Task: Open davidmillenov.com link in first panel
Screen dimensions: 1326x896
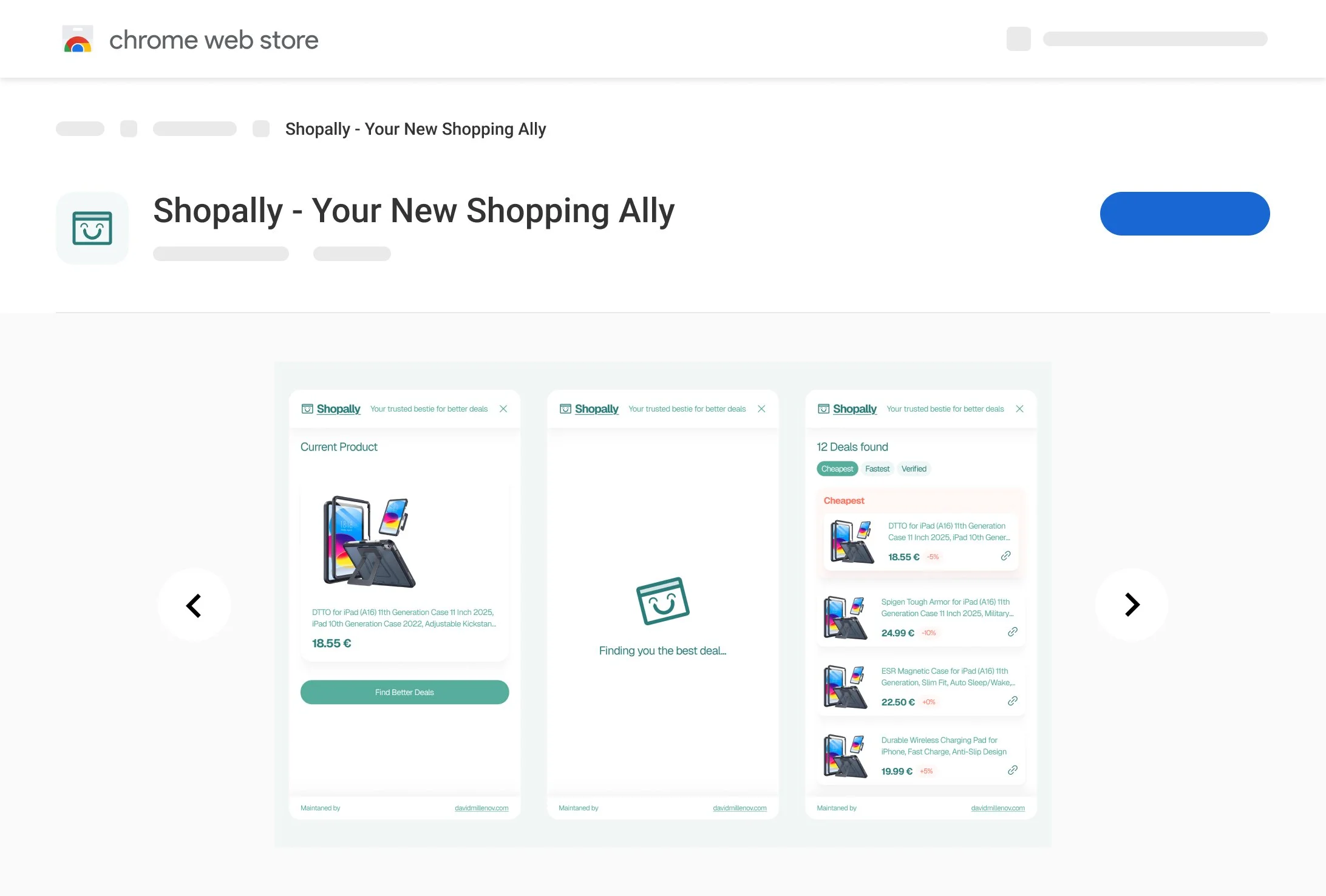Action: [481, 809]
